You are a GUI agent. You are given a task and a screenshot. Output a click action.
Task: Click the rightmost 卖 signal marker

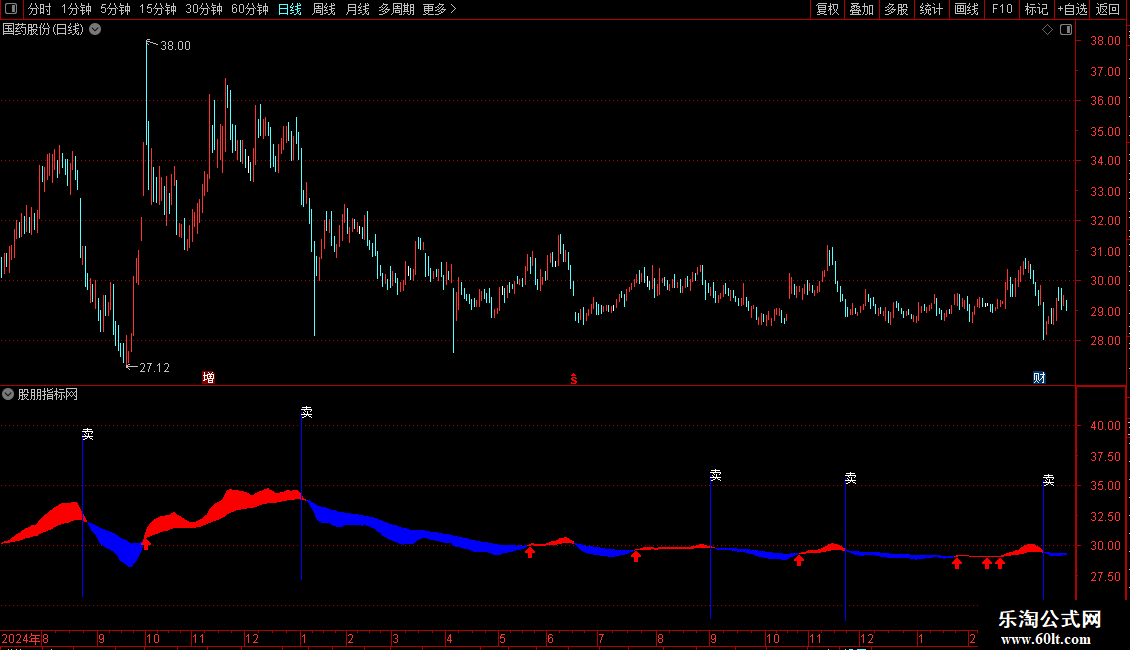1049,480
